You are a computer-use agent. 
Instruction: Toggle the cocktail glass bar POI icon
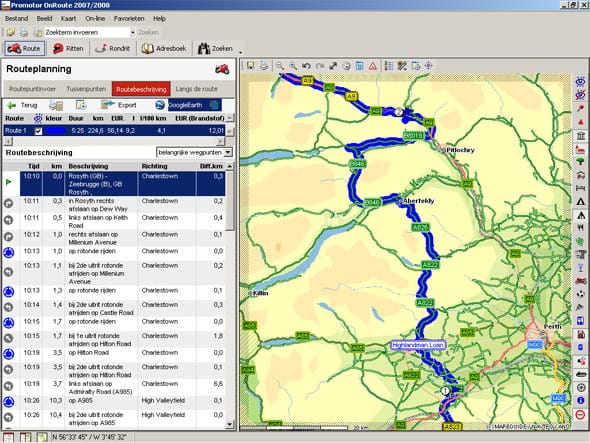[581, 268]
